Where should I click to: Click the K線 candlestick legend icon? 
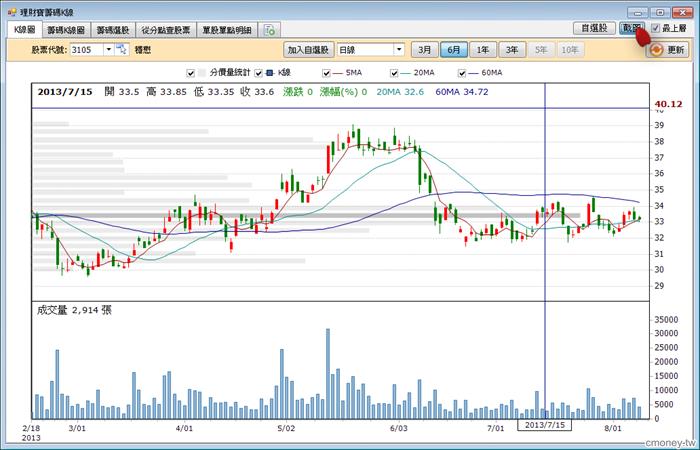point(270,72)
